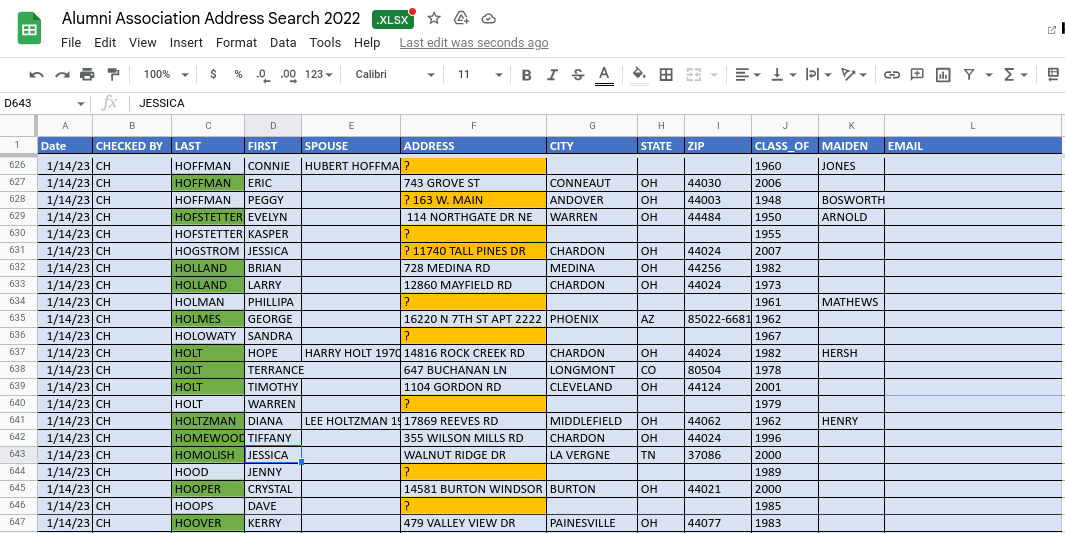
Task: Open the Format menu
Action: (x=236, y=43)
